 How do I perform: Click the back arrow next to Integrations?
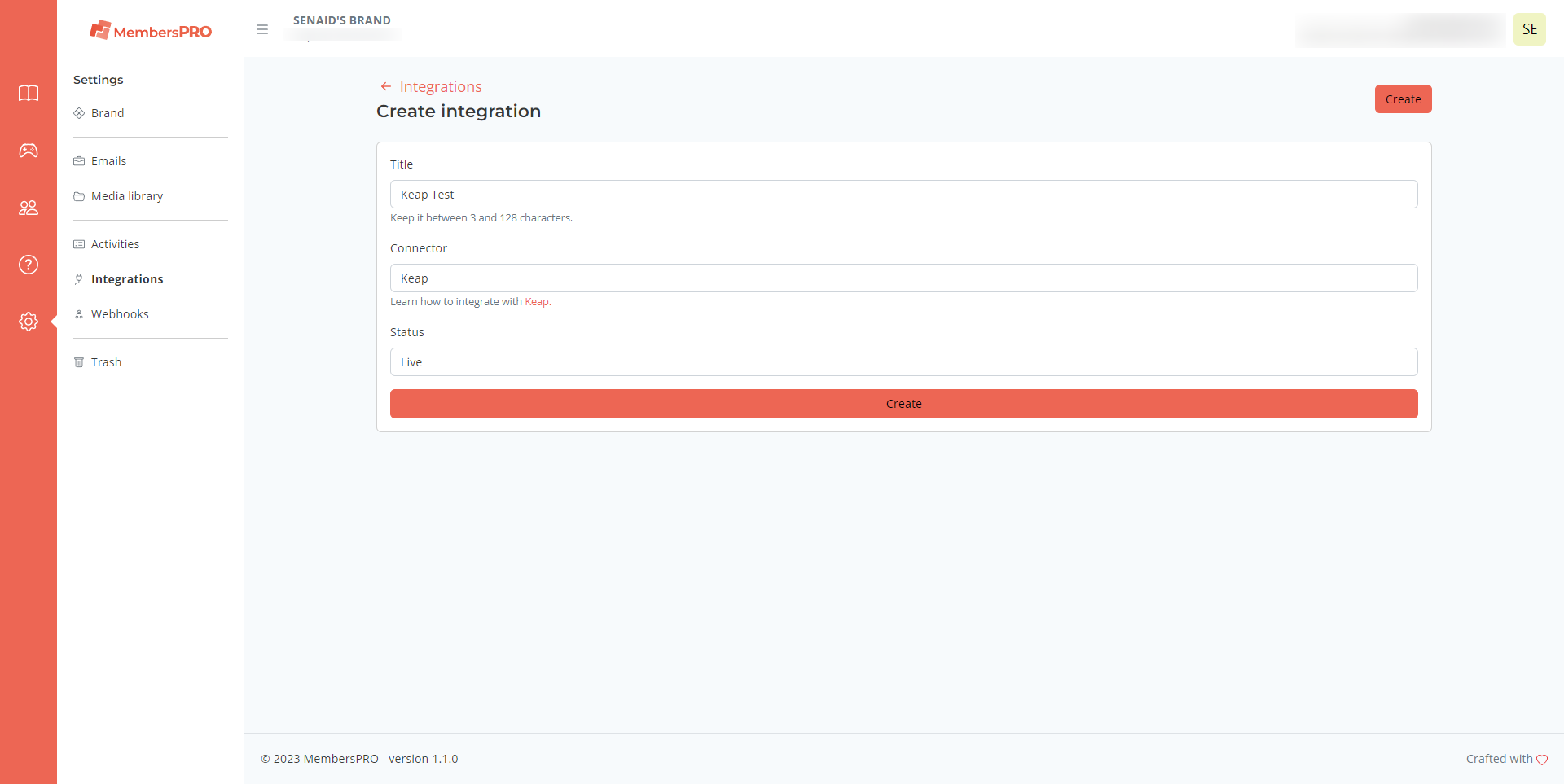coord(385,86)
